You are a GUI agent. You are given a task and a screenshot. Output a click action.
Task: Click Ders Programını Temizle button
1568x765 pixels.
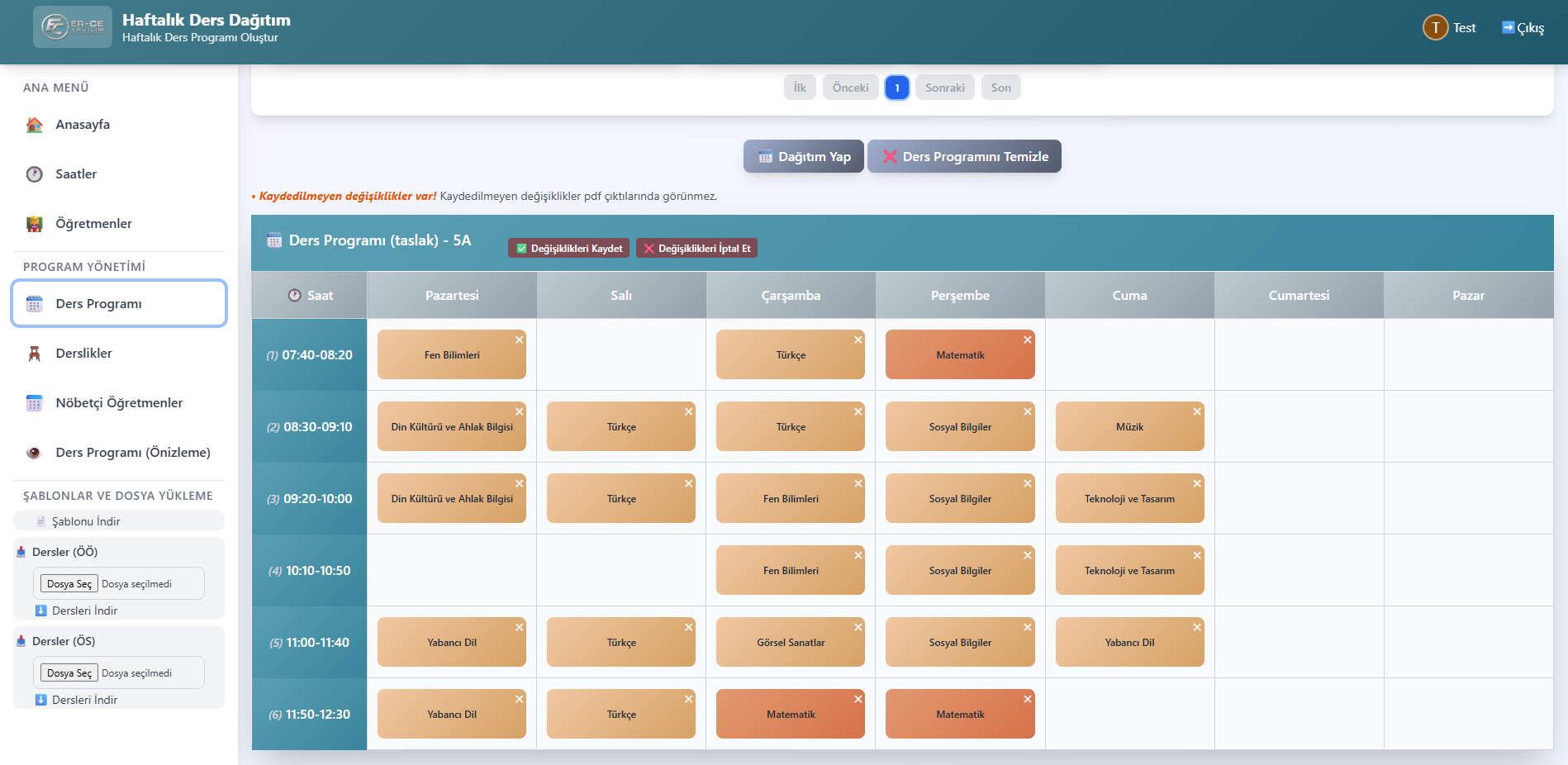[964, 156]
